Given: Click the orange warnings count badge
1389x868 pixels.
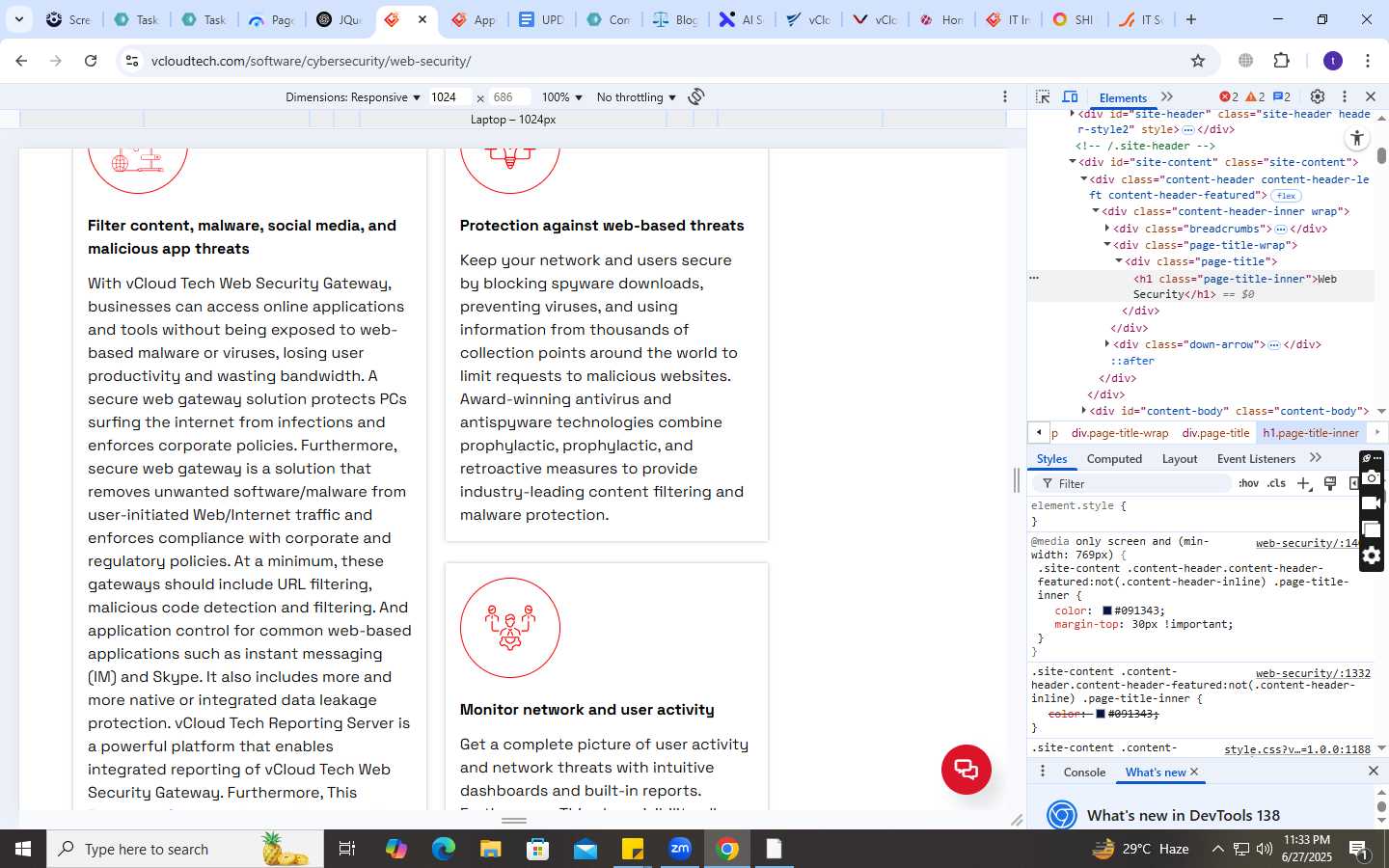Looking at the screenshot, I should click(x=1255, y=96).
